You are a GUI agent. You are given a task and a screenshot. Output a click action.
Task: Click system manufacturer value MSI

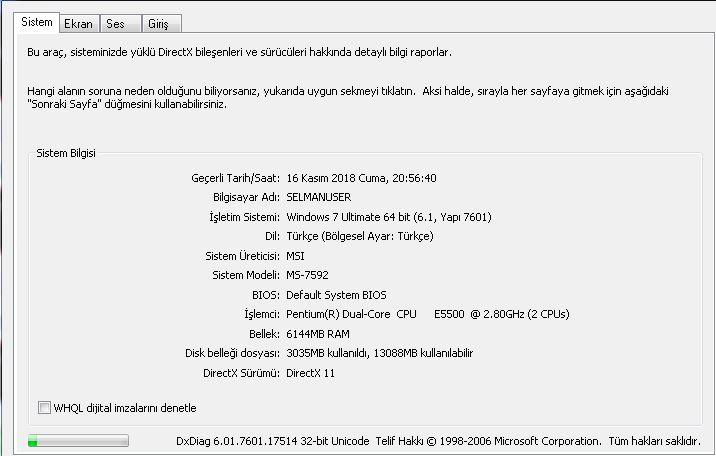(x=295, y=256)
